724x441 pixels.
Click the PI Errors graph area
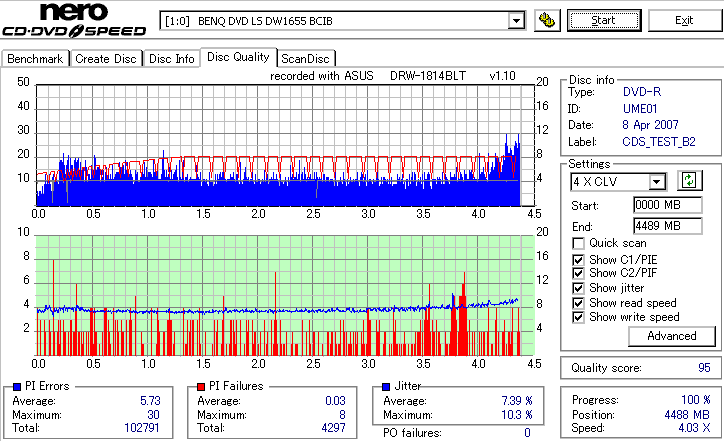[x=285, y=145]
